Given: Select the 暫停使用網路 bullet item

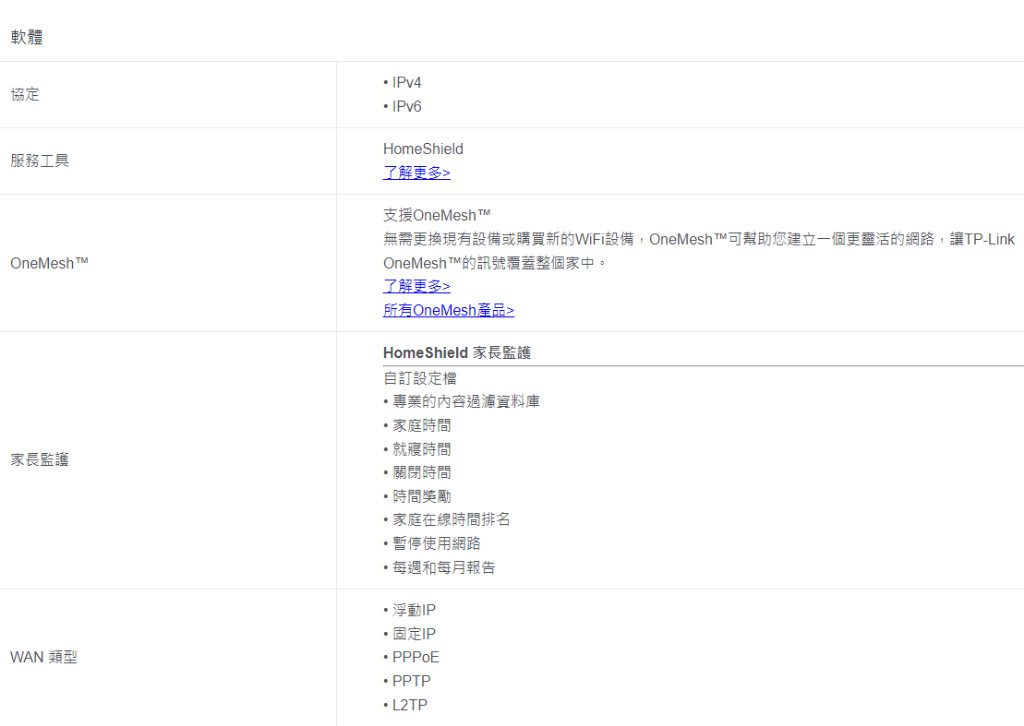Looking at the screenshot, I should tap(438, 544).
